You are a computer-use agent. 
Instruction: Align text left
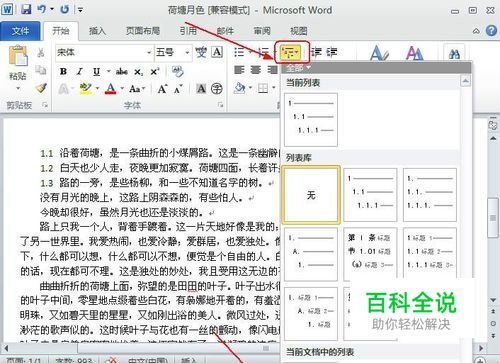(x=239, y=70)
